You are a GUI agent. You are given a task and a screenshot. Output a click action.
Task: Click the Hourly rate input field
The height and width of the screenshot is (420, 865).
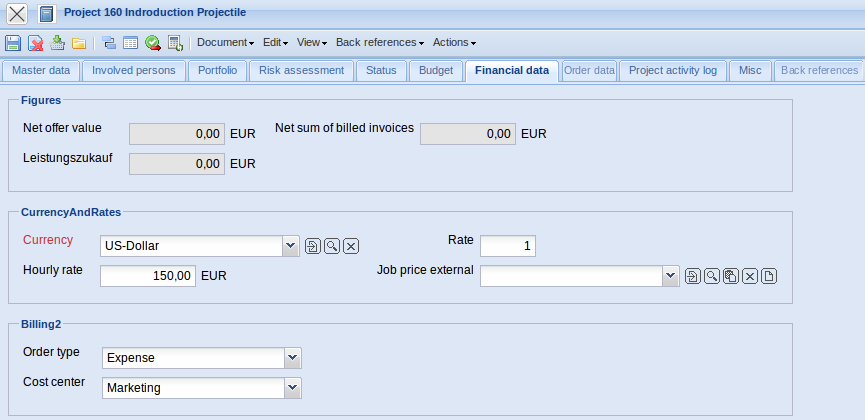[x=147, y=275]
